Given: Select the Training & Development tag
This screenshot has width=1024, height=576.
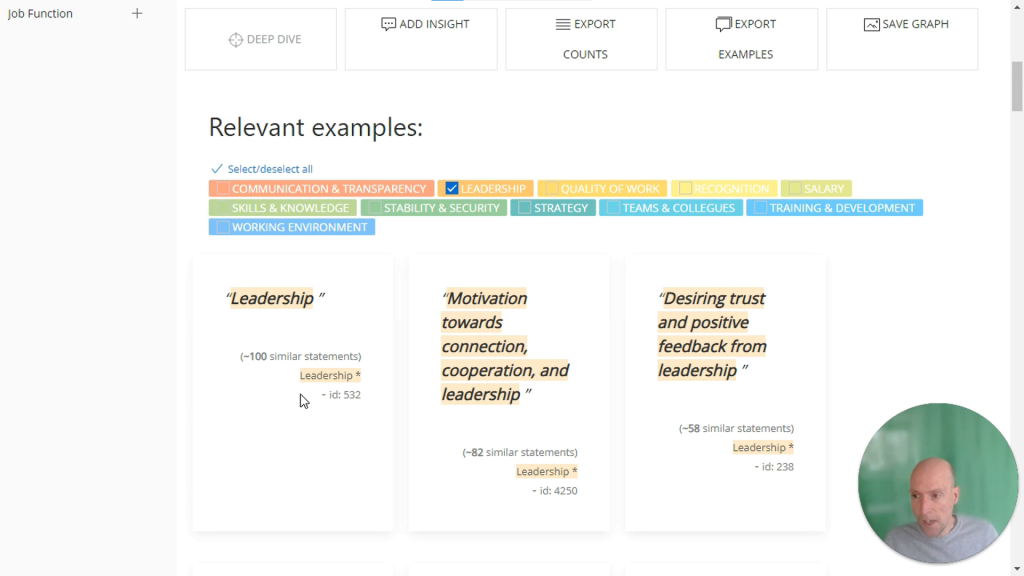Looking at the screenshot, I should tap(834, 208).
